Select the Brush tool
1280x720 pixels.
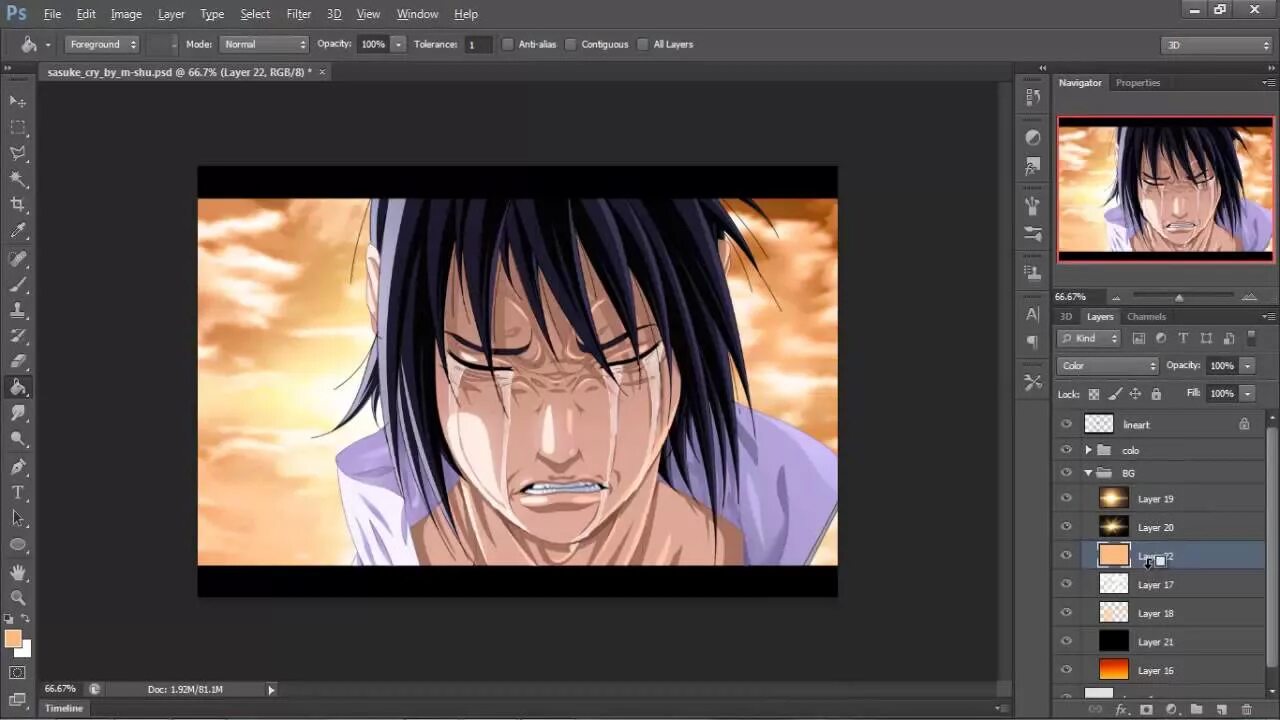tap(18, 285)
